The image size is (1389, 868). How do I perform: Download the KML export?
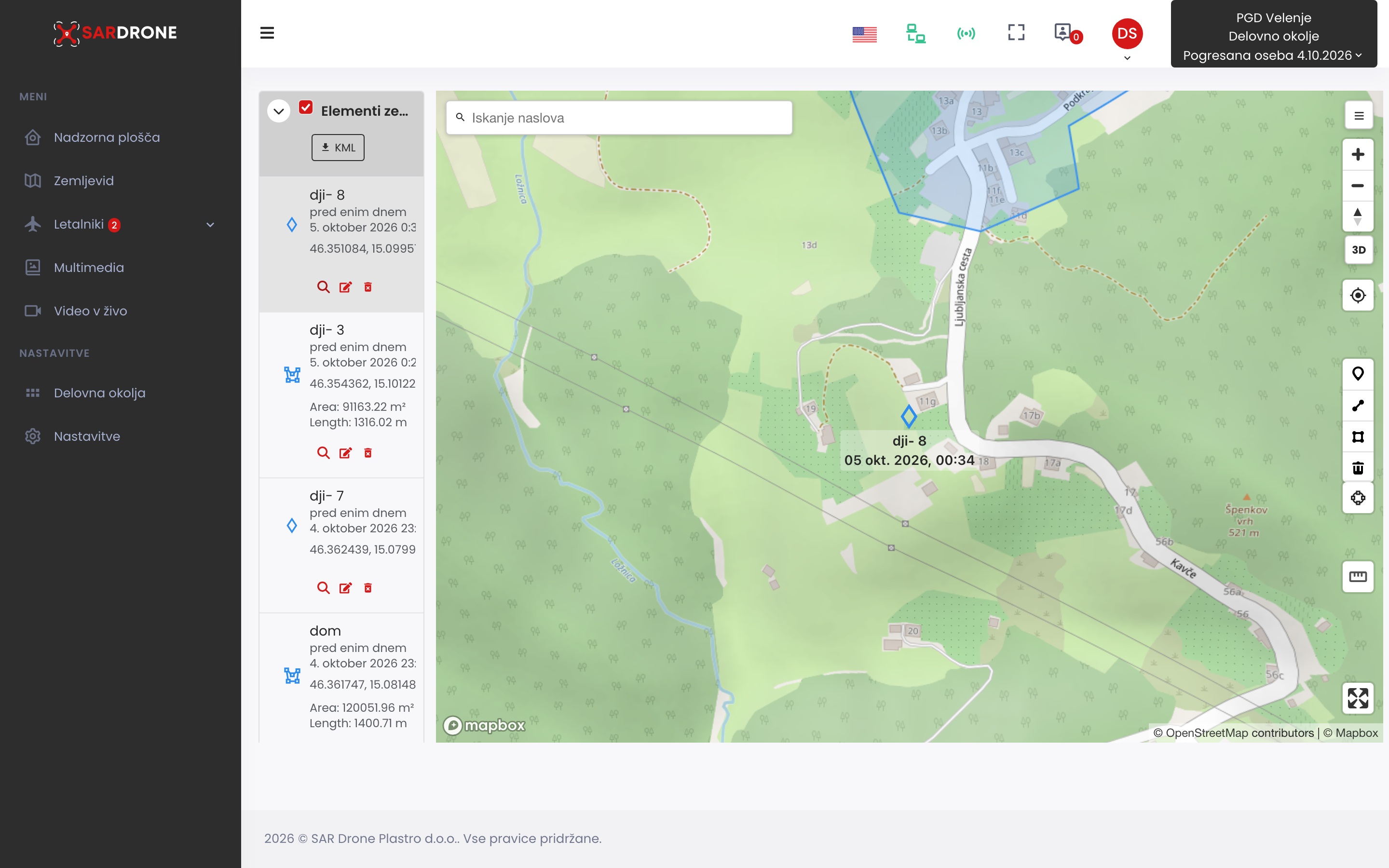click(x=338, y=148)
